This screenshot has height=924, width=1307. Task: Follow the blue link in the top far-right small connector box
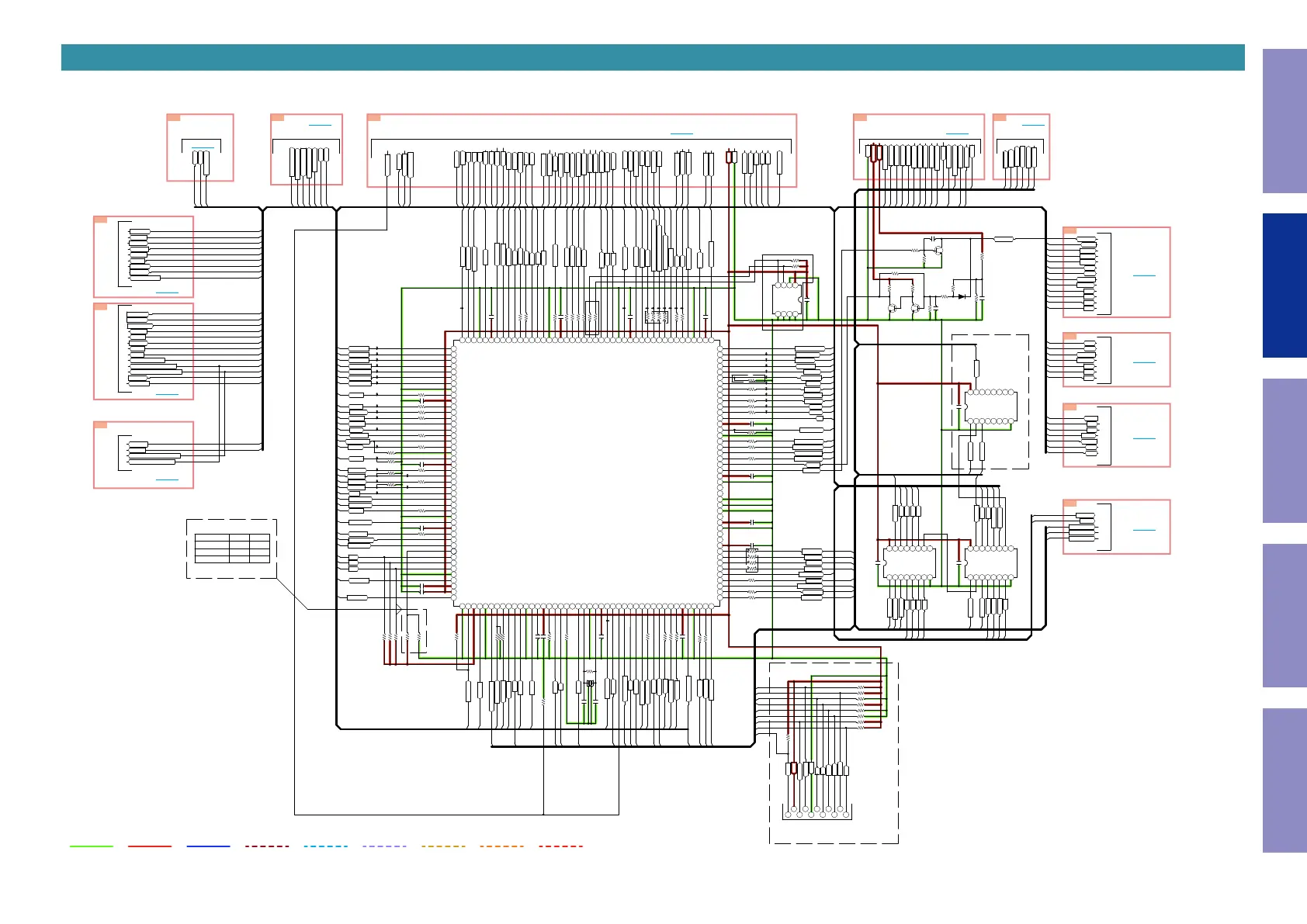pos(1033,125)
